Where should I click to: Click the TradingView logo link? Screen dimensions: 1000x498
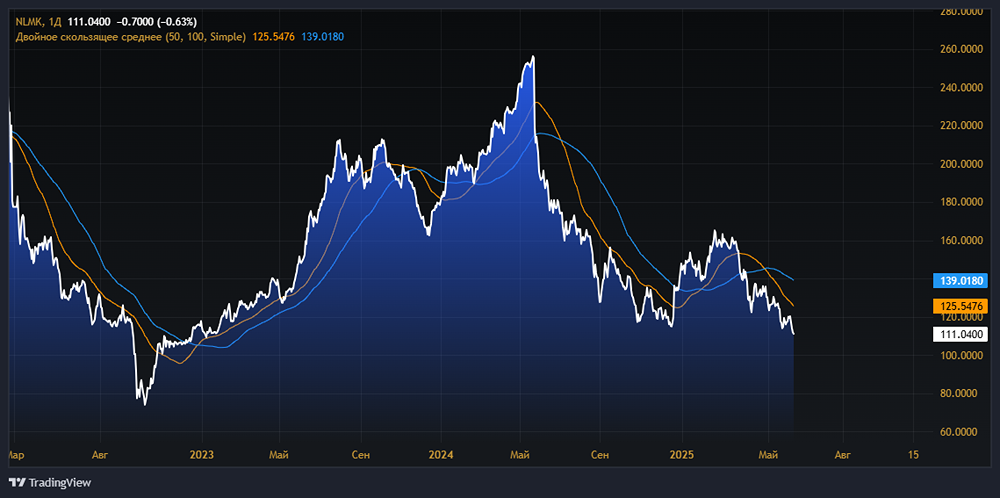(50, 483)
